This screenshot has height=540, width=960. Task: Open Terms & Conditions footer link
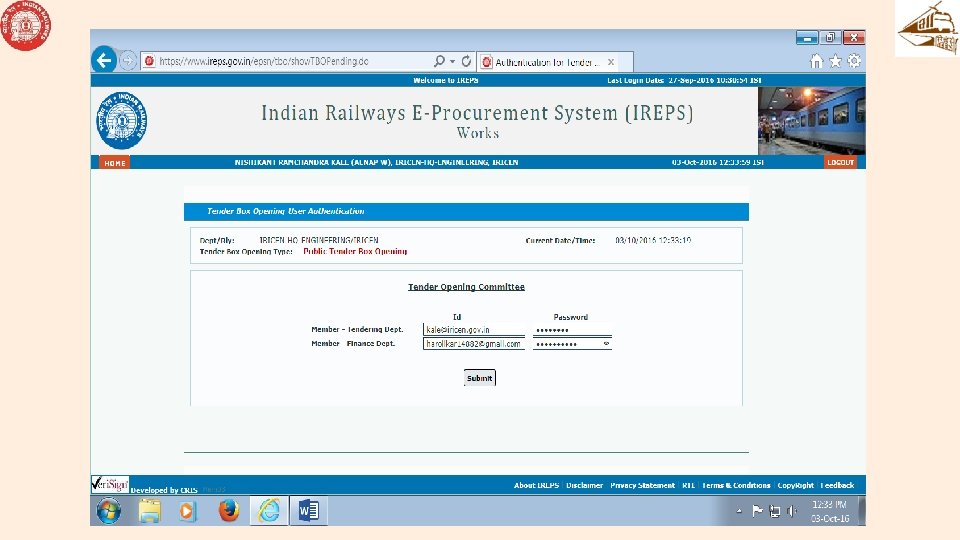736,485
